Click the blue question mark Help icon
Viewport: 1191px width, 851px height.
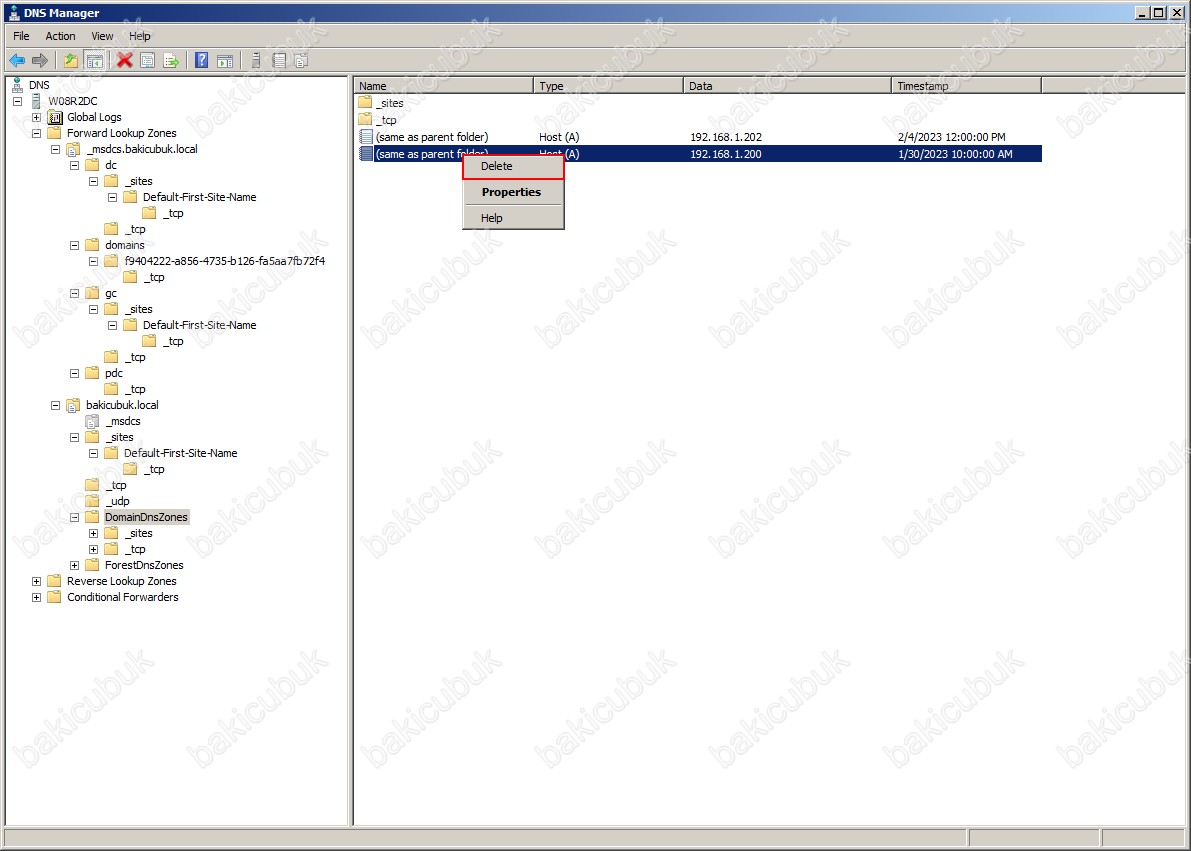point(201,61)
